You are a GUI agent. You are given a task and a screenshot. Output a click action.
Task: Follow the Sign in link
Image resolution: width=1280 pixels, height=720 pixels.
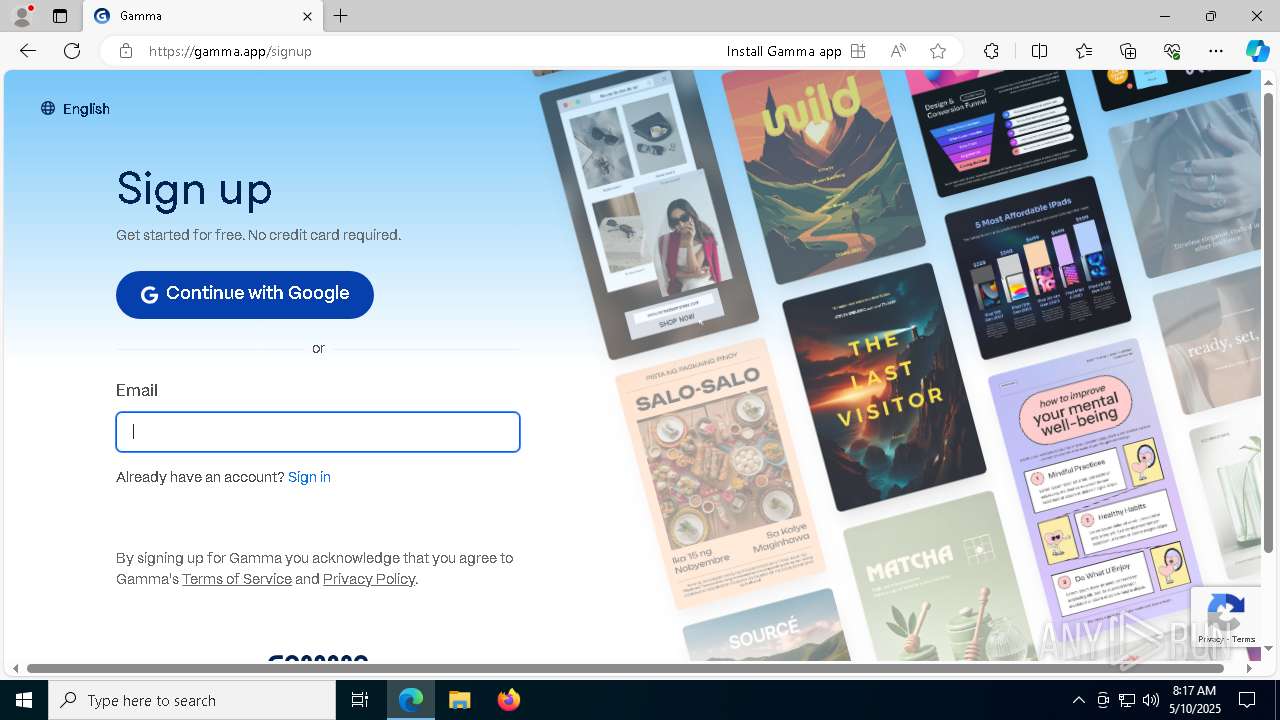309,477
